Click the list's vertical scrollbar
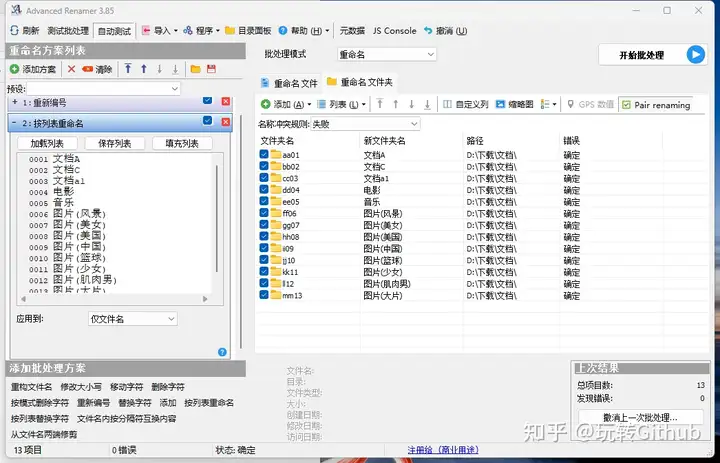Screen dimensions: 720x463 click(216, 218)
